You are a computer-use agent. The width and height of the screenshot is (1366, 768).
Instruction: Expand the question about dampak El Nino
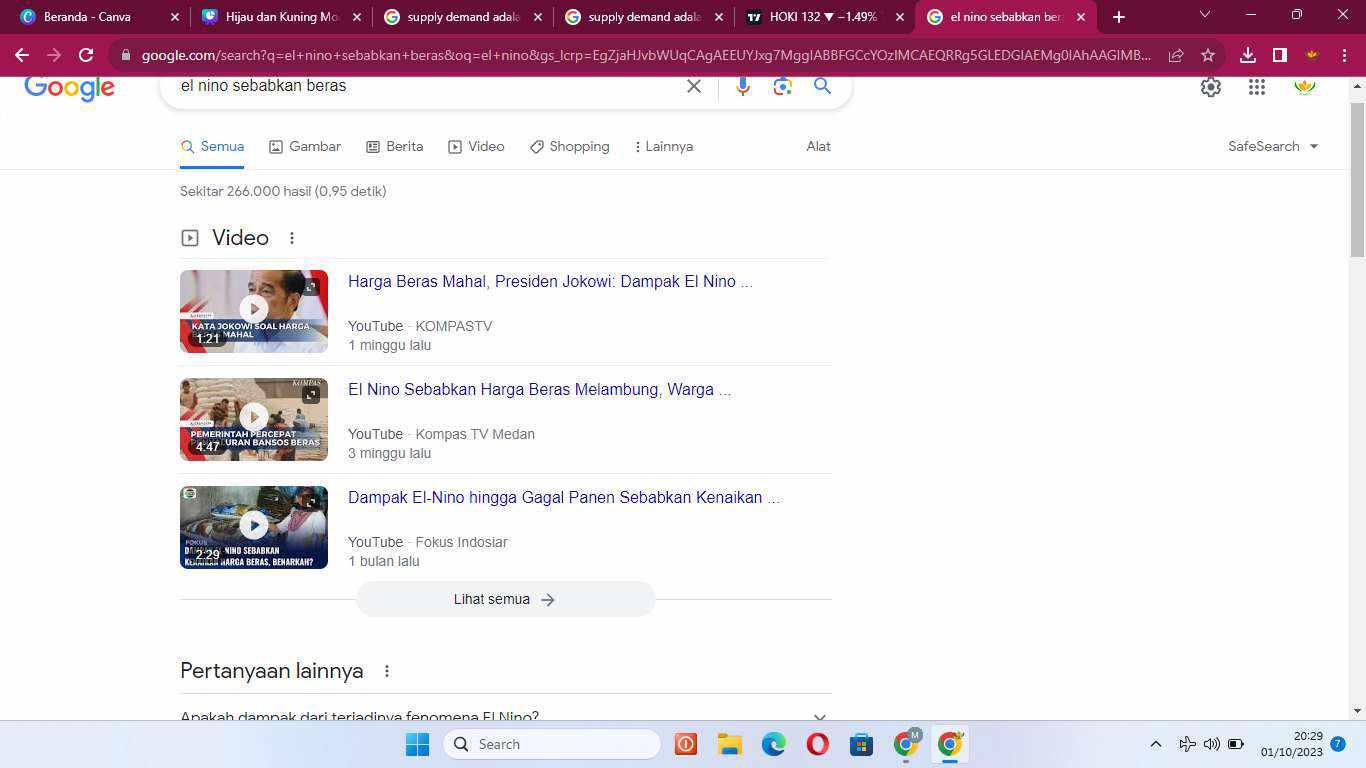point(505,716)
